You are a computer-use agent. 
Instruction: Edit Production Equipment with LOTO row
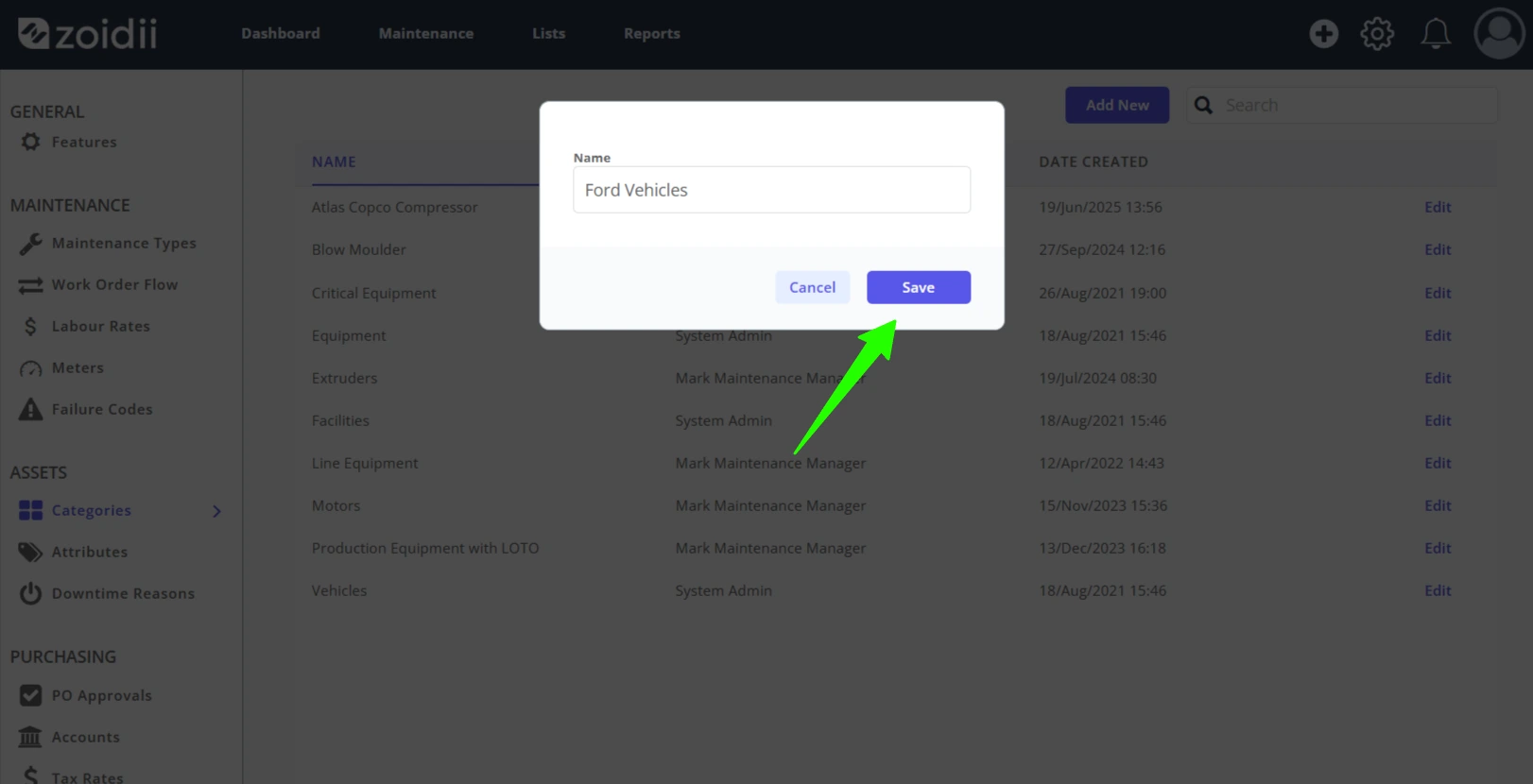pyautogui.click(x=1438, y=548)
